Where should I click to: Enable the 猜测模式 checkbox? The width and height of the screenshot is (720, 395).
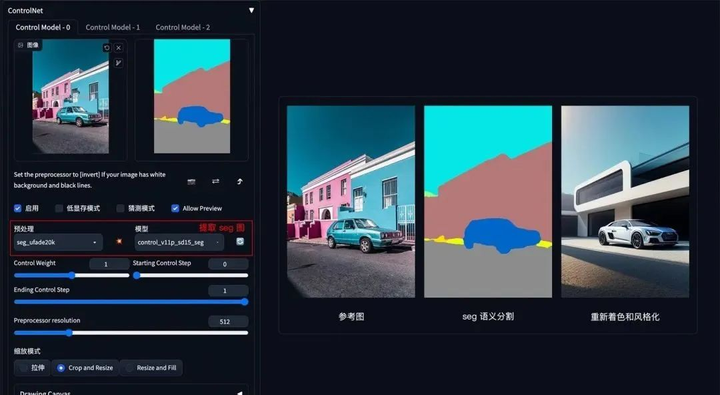click(120, 209)
